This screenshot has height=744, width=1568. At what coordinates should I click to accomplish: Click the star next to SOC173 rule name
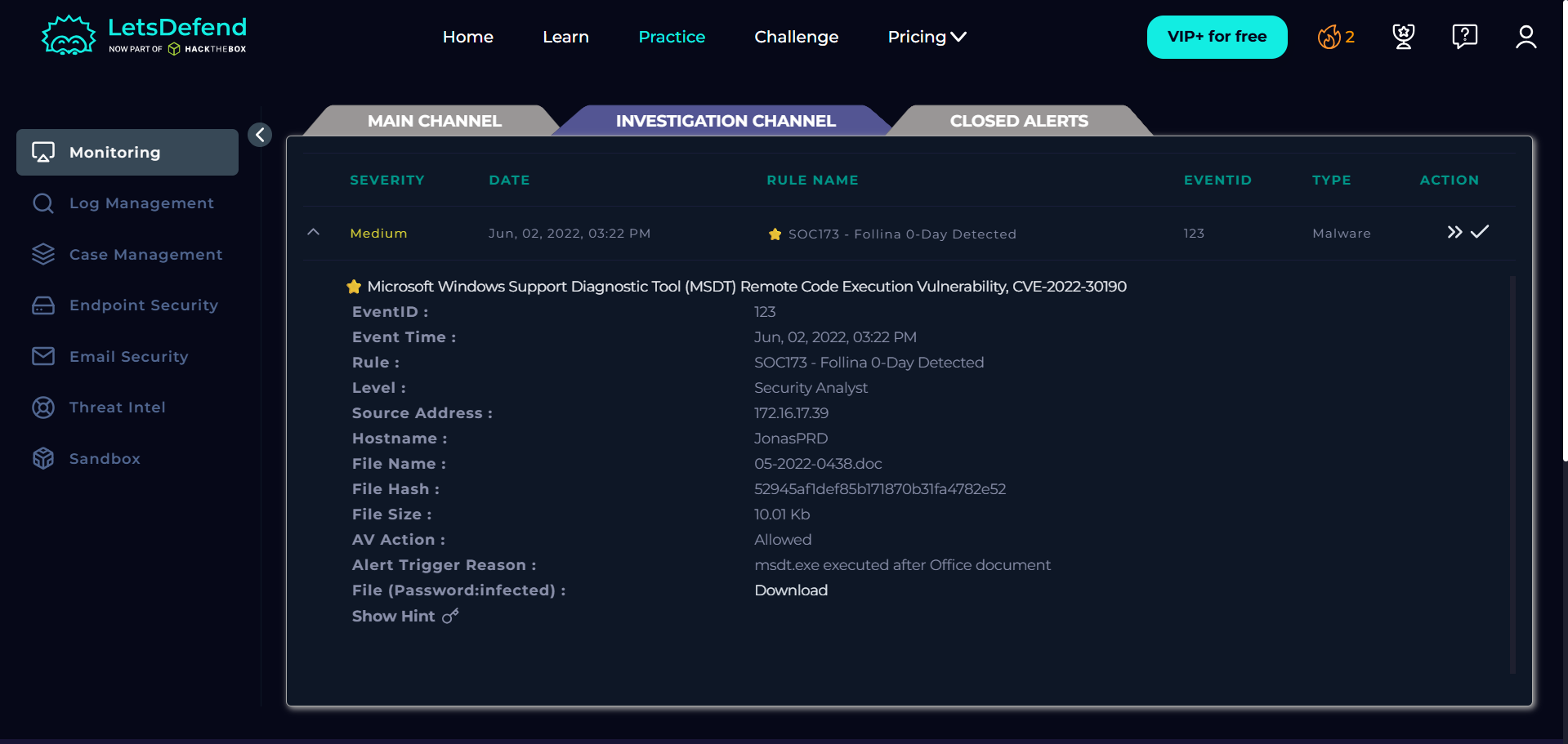click(x=775, y=234)
